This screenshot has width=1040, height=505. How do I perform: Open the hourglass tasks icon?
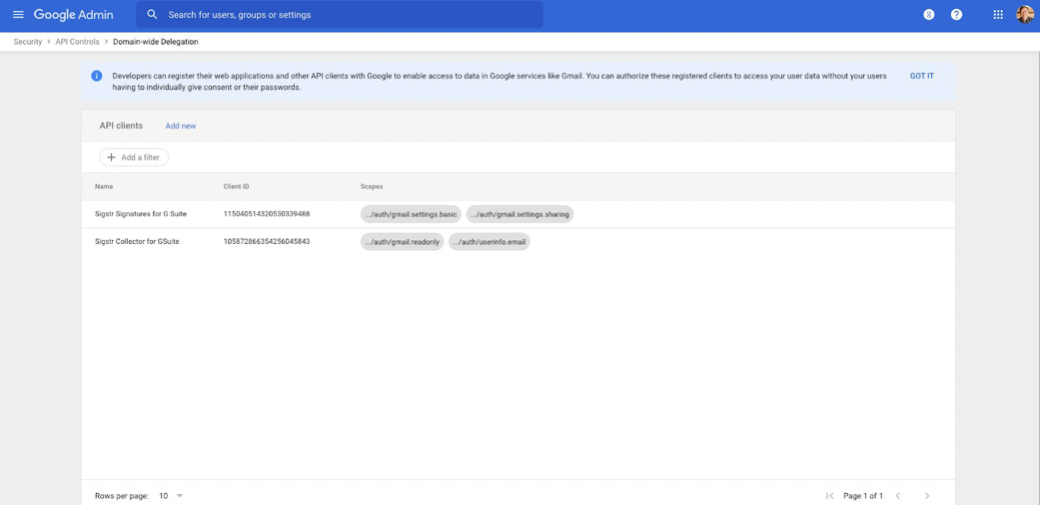coord(929,15)
